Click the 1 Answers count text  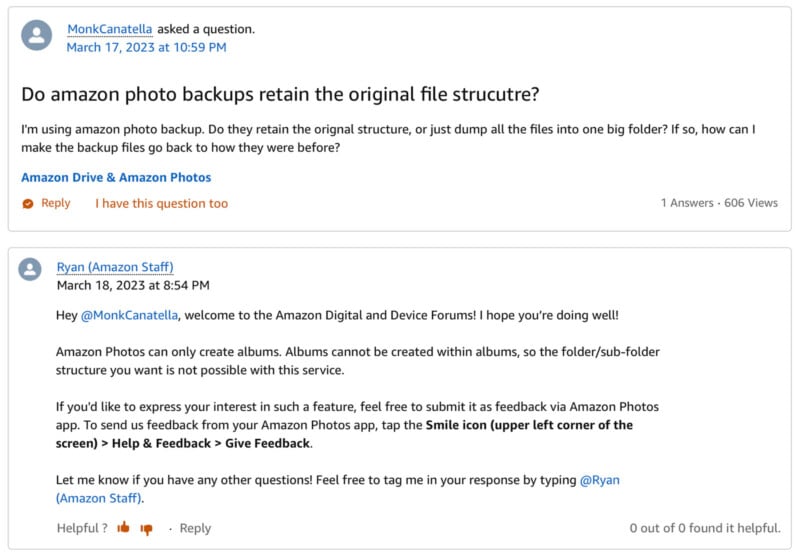coord(687,203)
